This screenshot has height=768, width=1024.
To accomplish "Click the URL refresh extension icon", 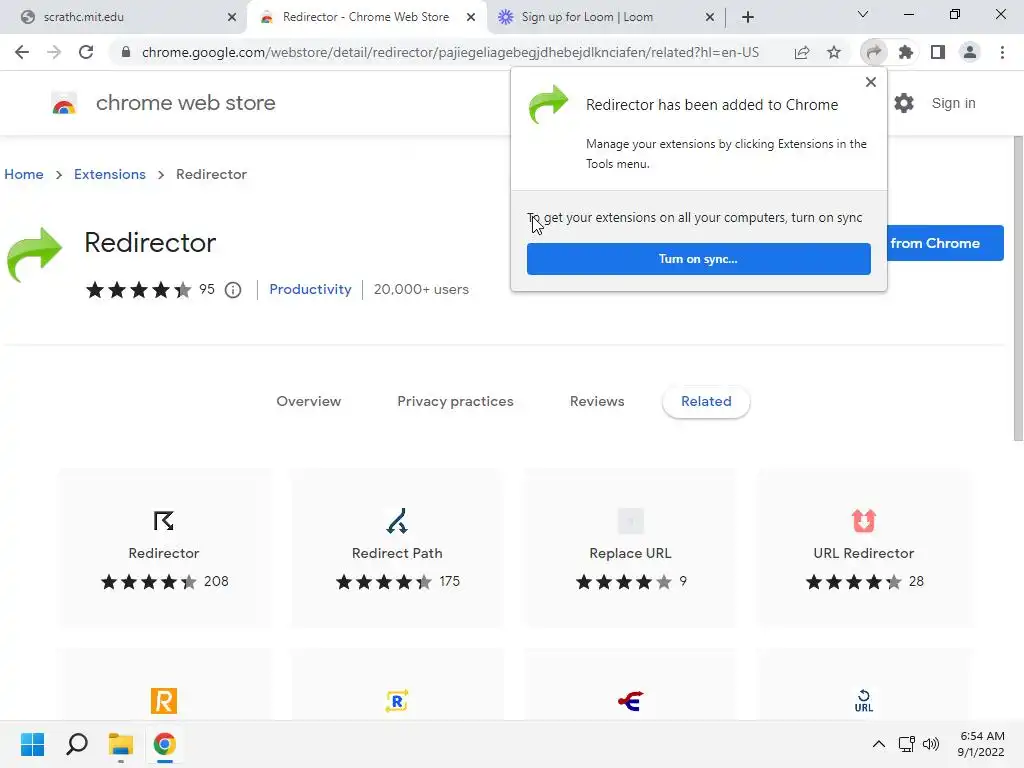I will pos(863,701).
